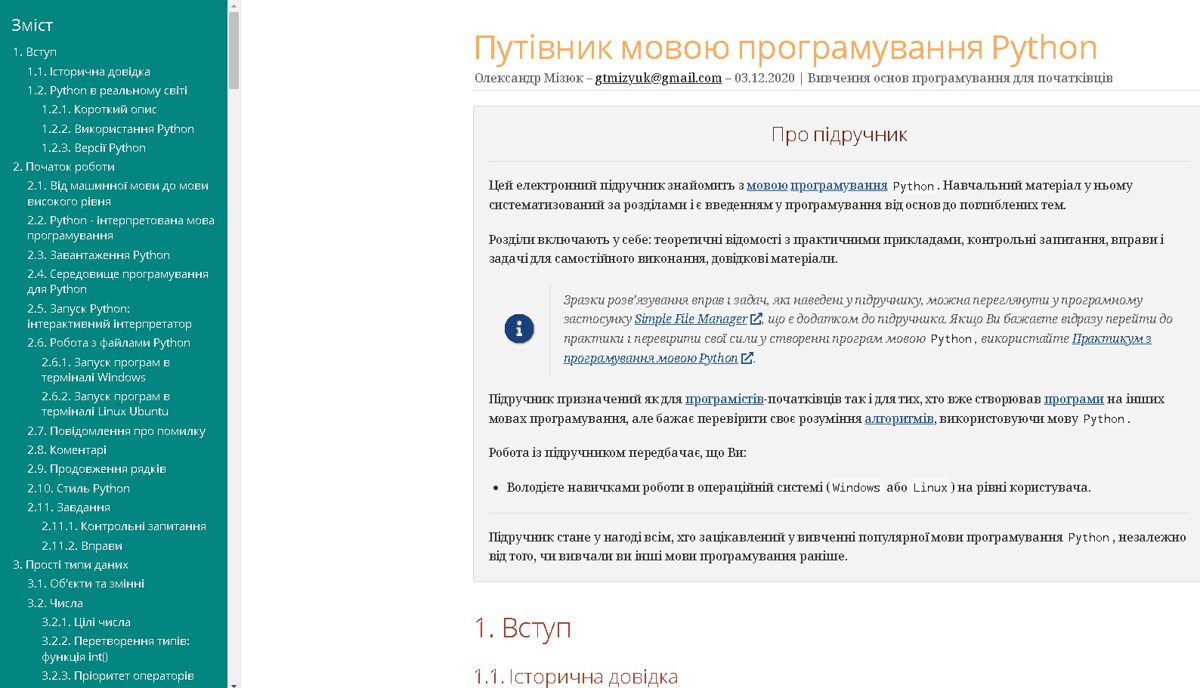Click the main heading 1. Вступ
Image resolution: width=1200 pixels, height=688 pixels.
(522, 629)
